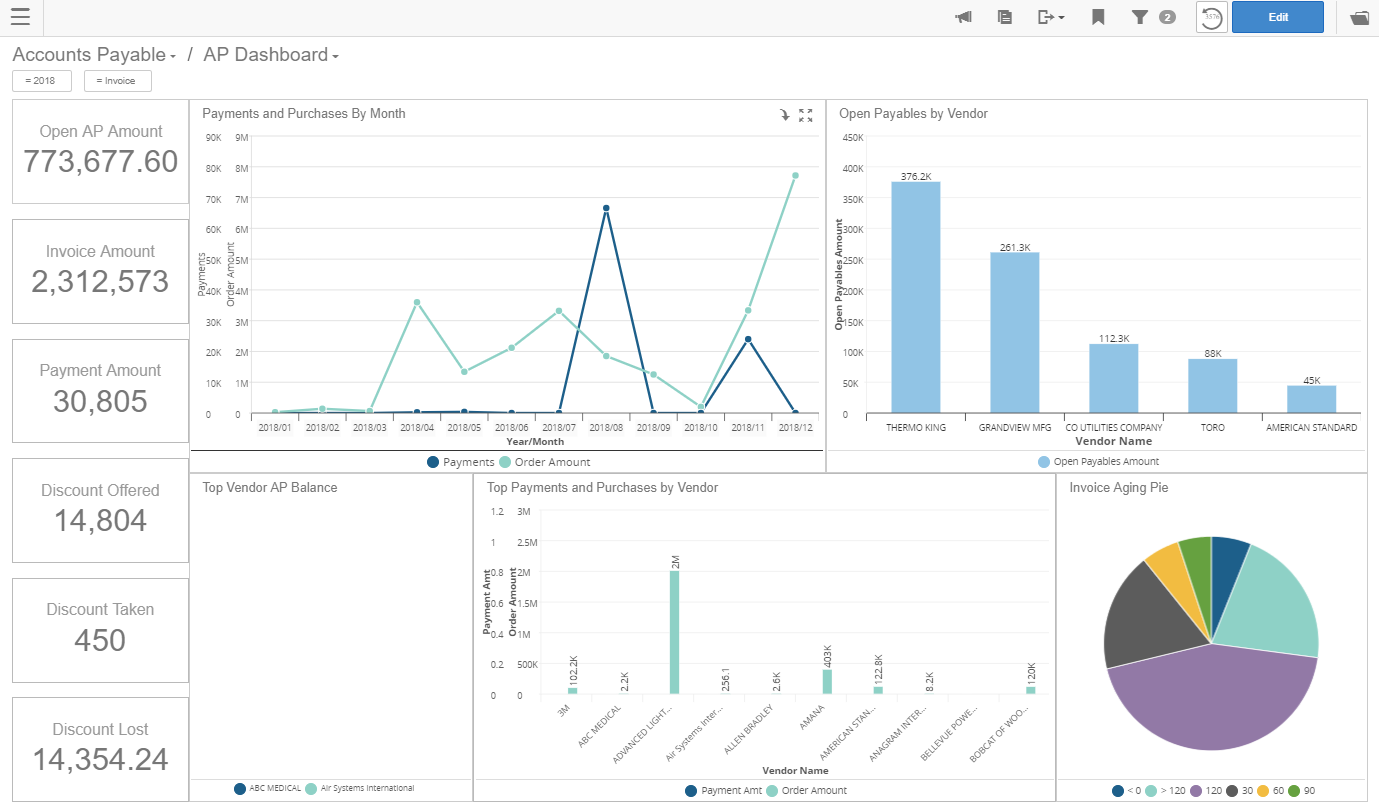The height and width of the screenshot is (807, 1379).
Task: Select the = 2018 filter chip
Action: pos(41,81)
